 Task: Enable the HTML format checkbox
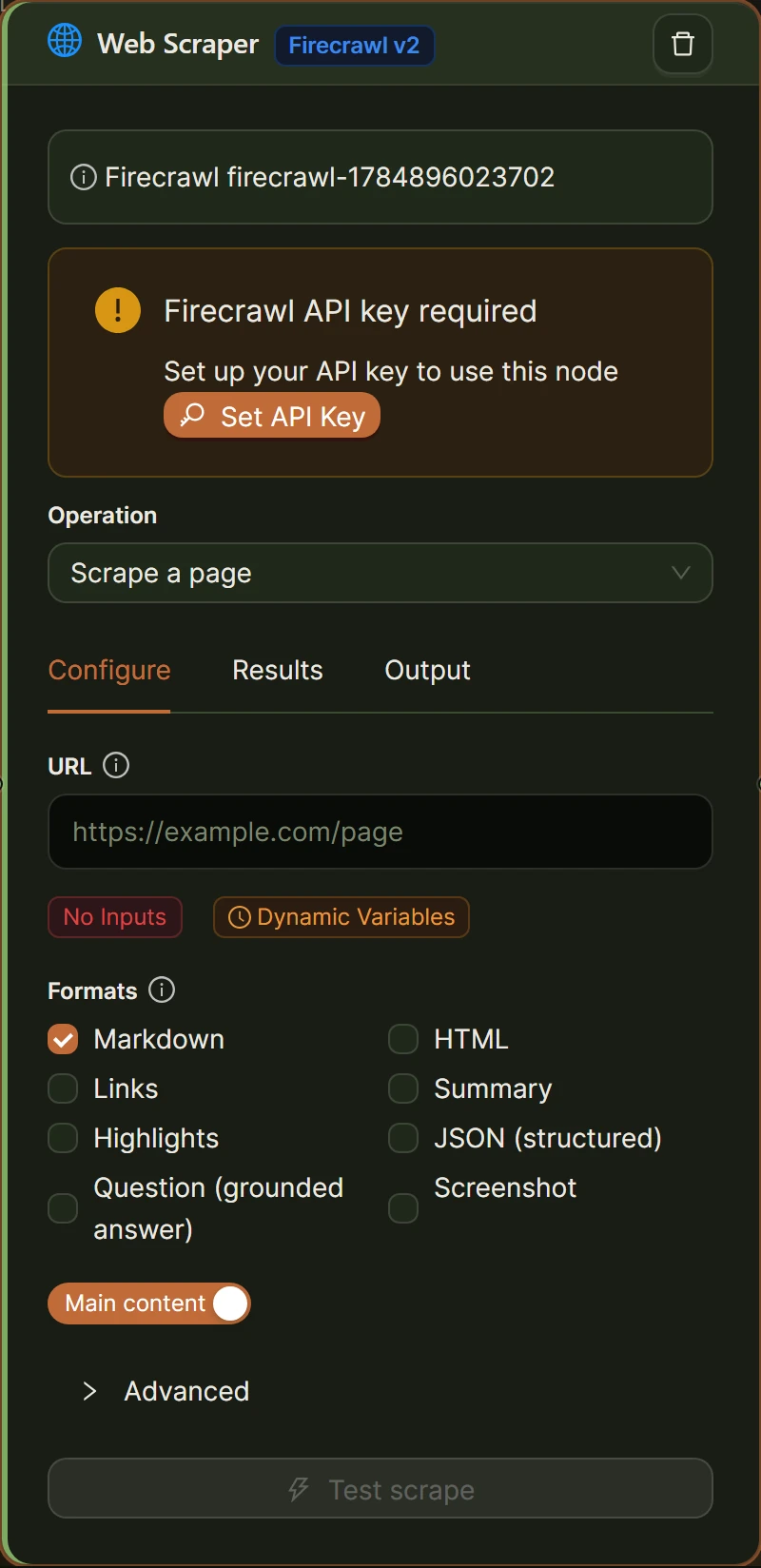click(x=403, y=1039)
